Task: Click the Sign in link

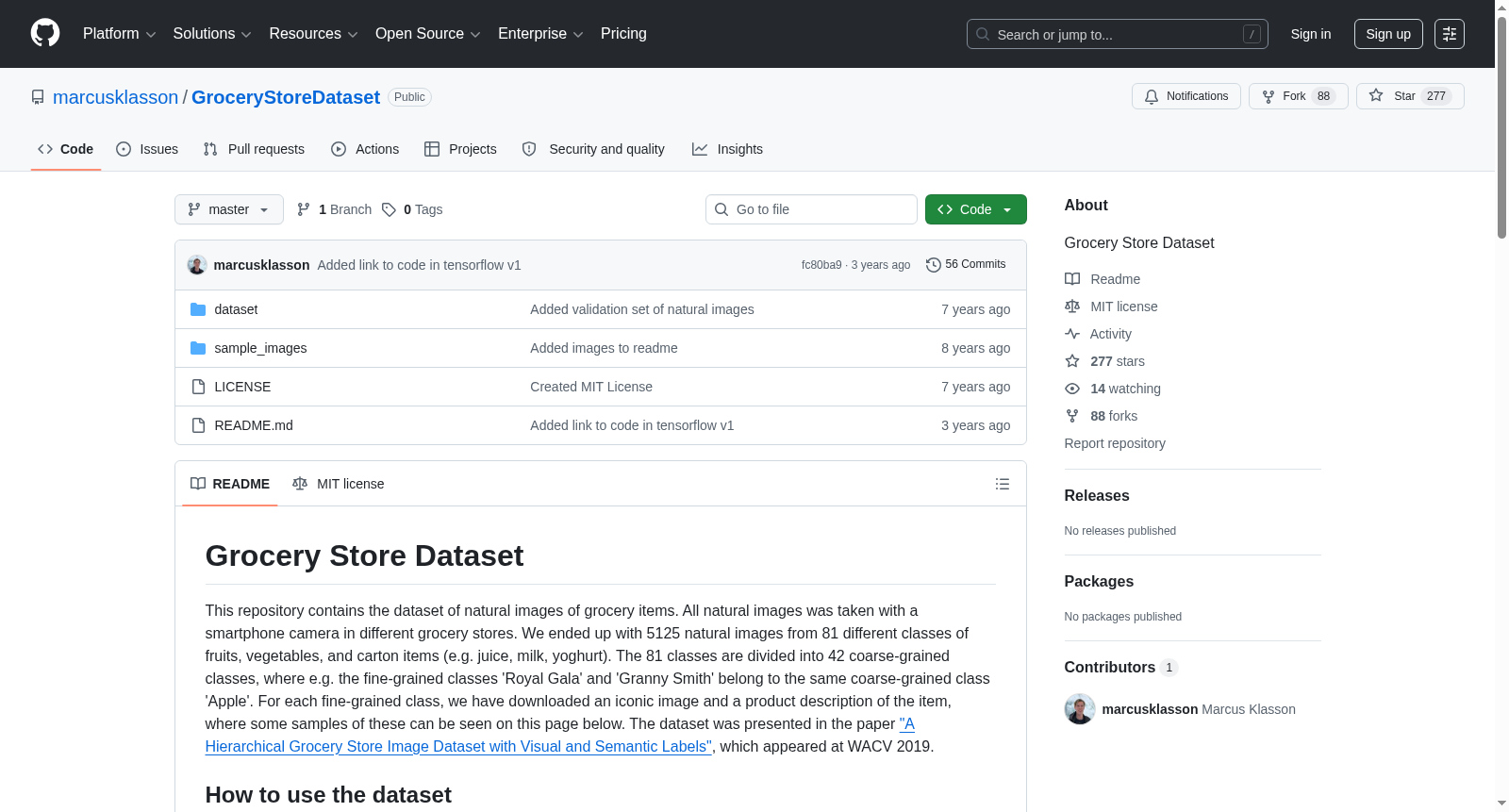Action: (1311, 34)
